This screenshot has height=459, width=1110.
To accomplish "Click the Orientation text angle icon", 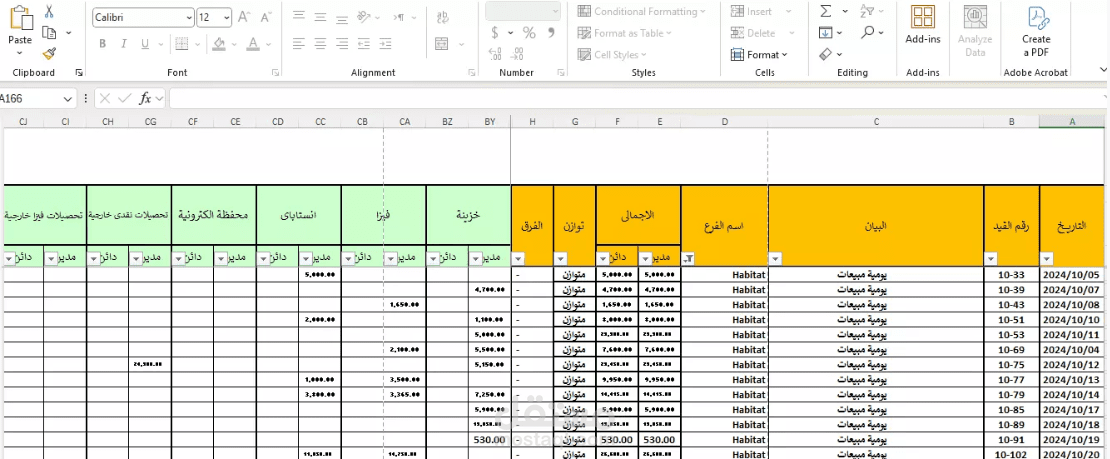I will click(x=364, y=16).
